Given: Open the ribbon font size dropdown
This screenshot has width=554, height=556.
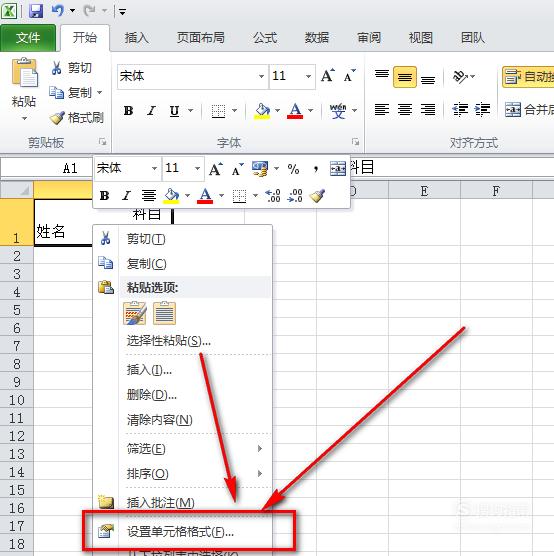Looking at the screenshot, I should 308,76.
